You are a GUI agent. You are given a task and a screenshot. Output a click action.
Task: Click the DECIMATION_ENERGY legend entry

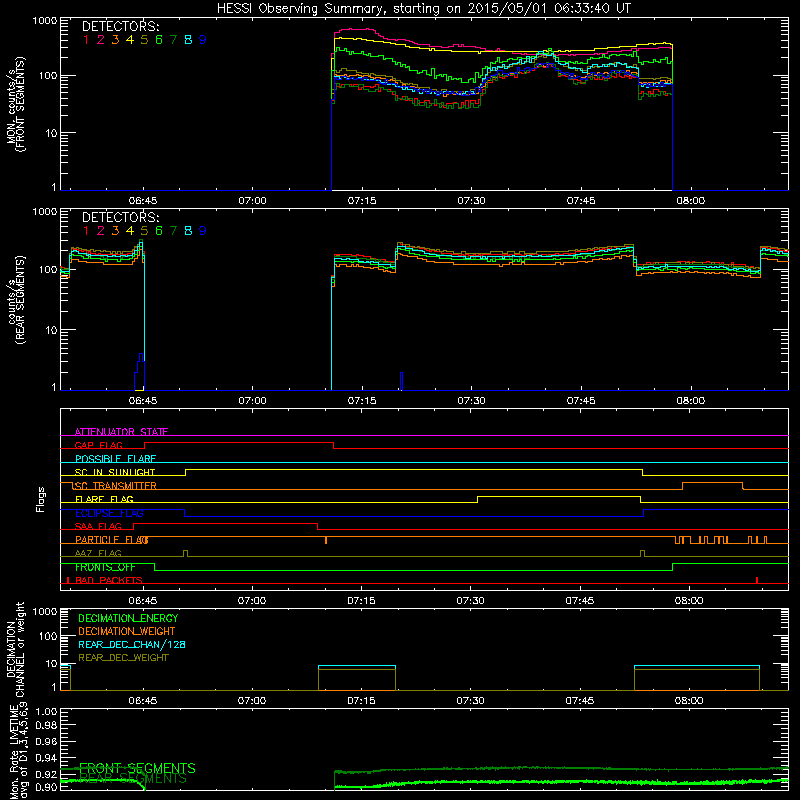pos(128,618)
